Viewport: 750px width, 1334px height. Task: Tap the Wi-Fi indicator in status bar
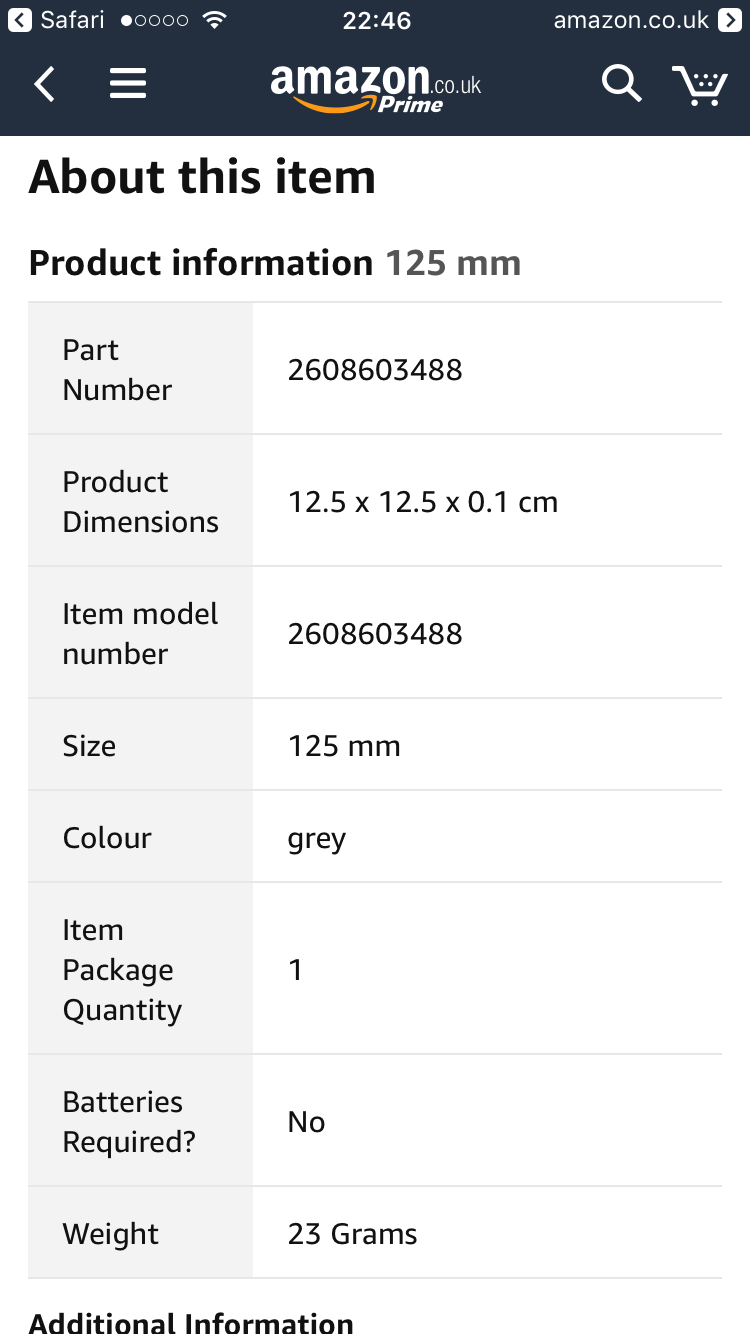pos(213,20)
